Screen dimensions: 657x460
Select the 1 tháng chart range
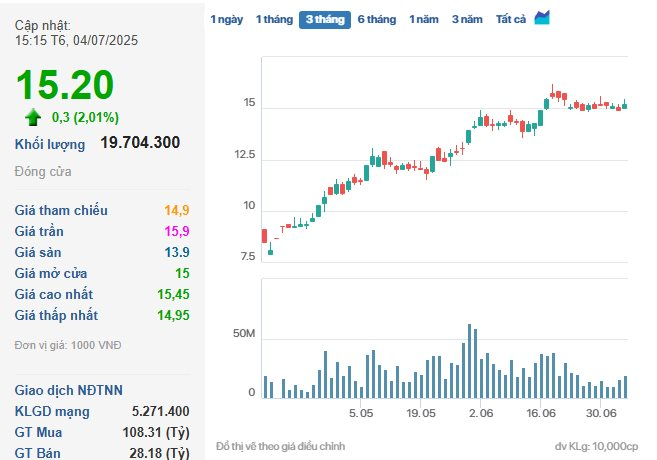point(274,19)
